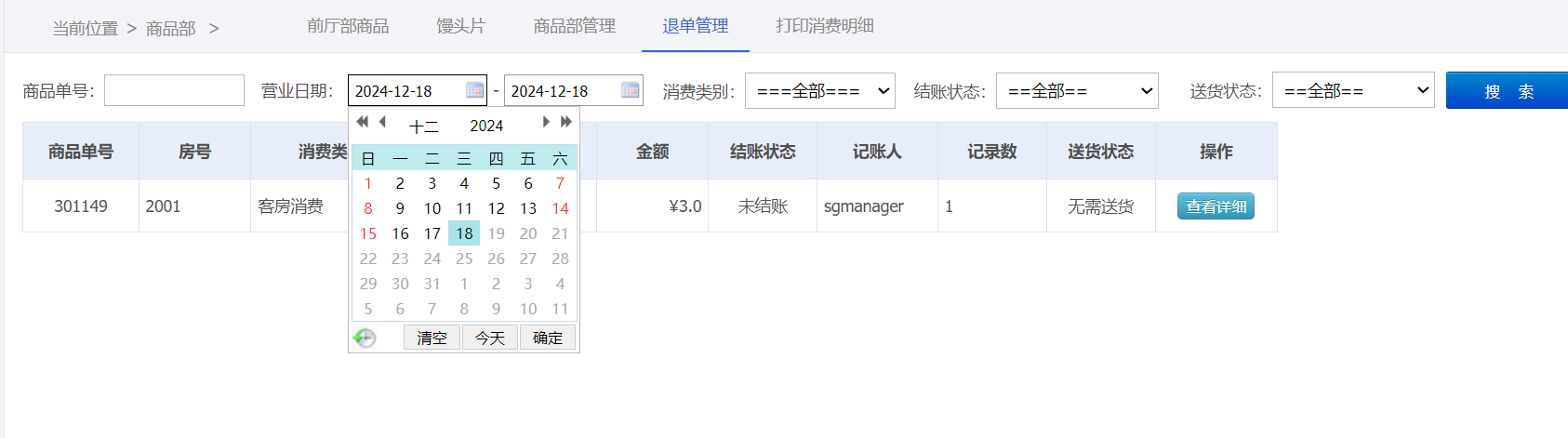Image resolution: width=1568 pixels, height=438 pixels.
Task: Click order number cell 301149
Action: pos(81,206)
